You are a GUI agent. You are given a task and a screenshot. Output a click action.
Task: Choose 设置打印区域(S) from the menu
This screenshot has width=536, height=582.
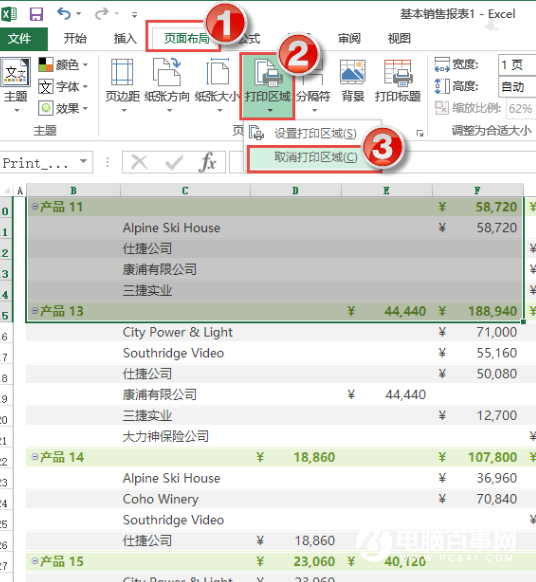coord(313,133)
